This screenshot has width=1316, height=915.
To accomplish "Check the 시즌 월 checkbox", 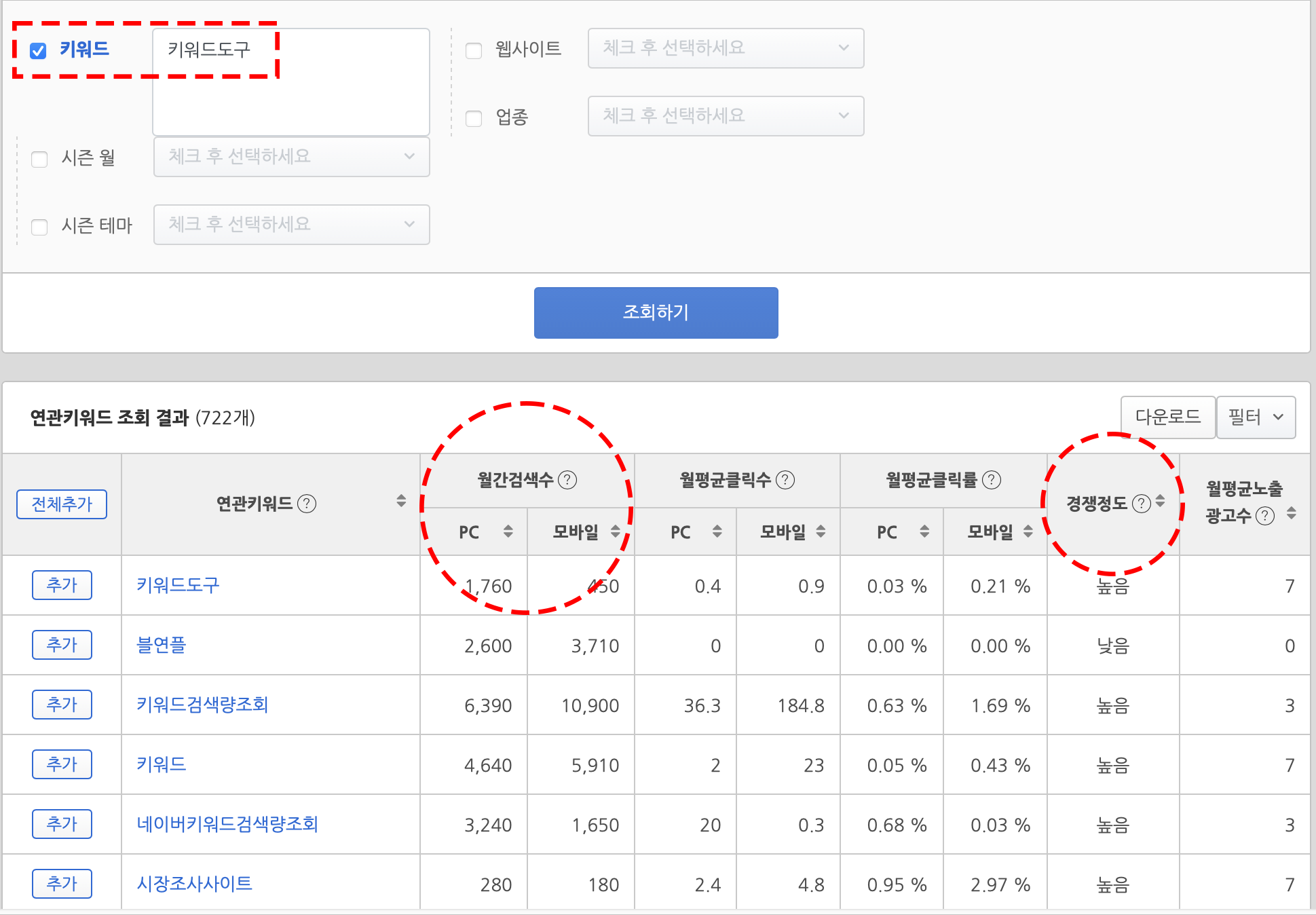I will pyautogui.click(x=39, y=159).
